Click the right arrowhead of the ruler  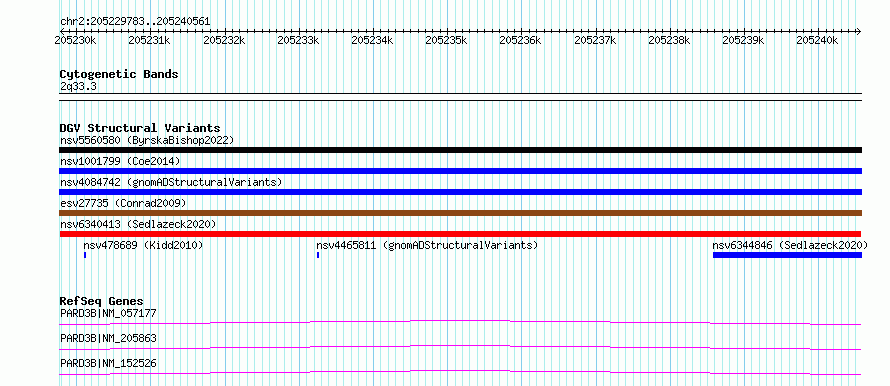tap(859, 31)
